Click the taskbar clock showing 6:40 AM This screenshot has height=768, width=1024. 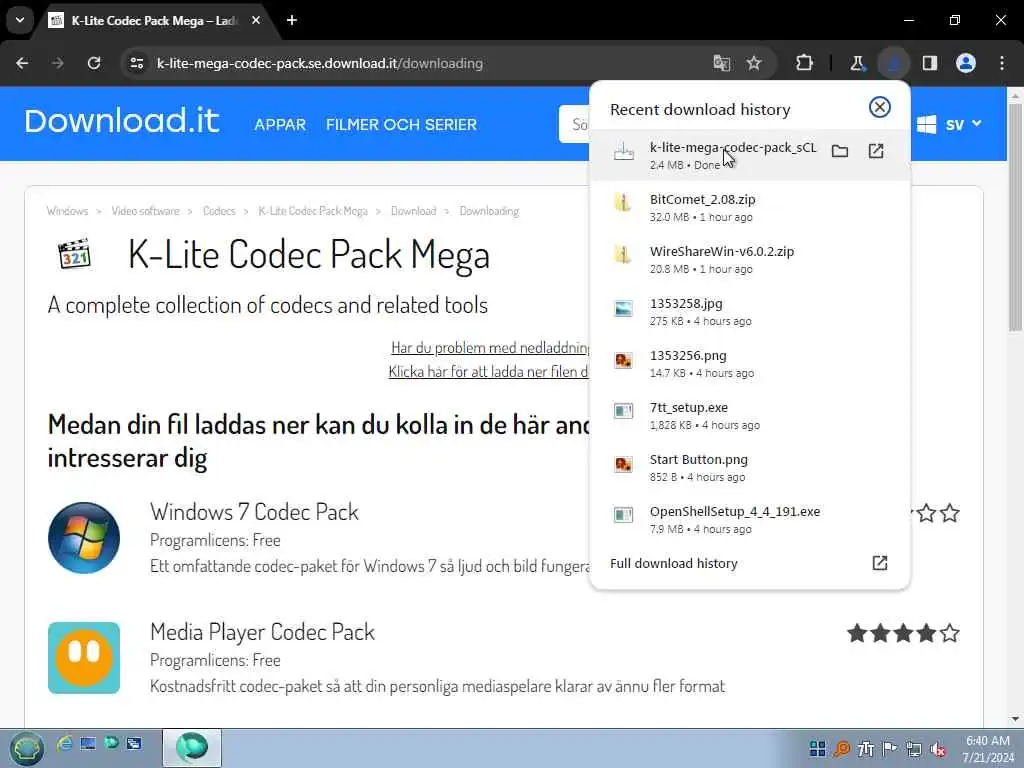(x=987, y=748)
